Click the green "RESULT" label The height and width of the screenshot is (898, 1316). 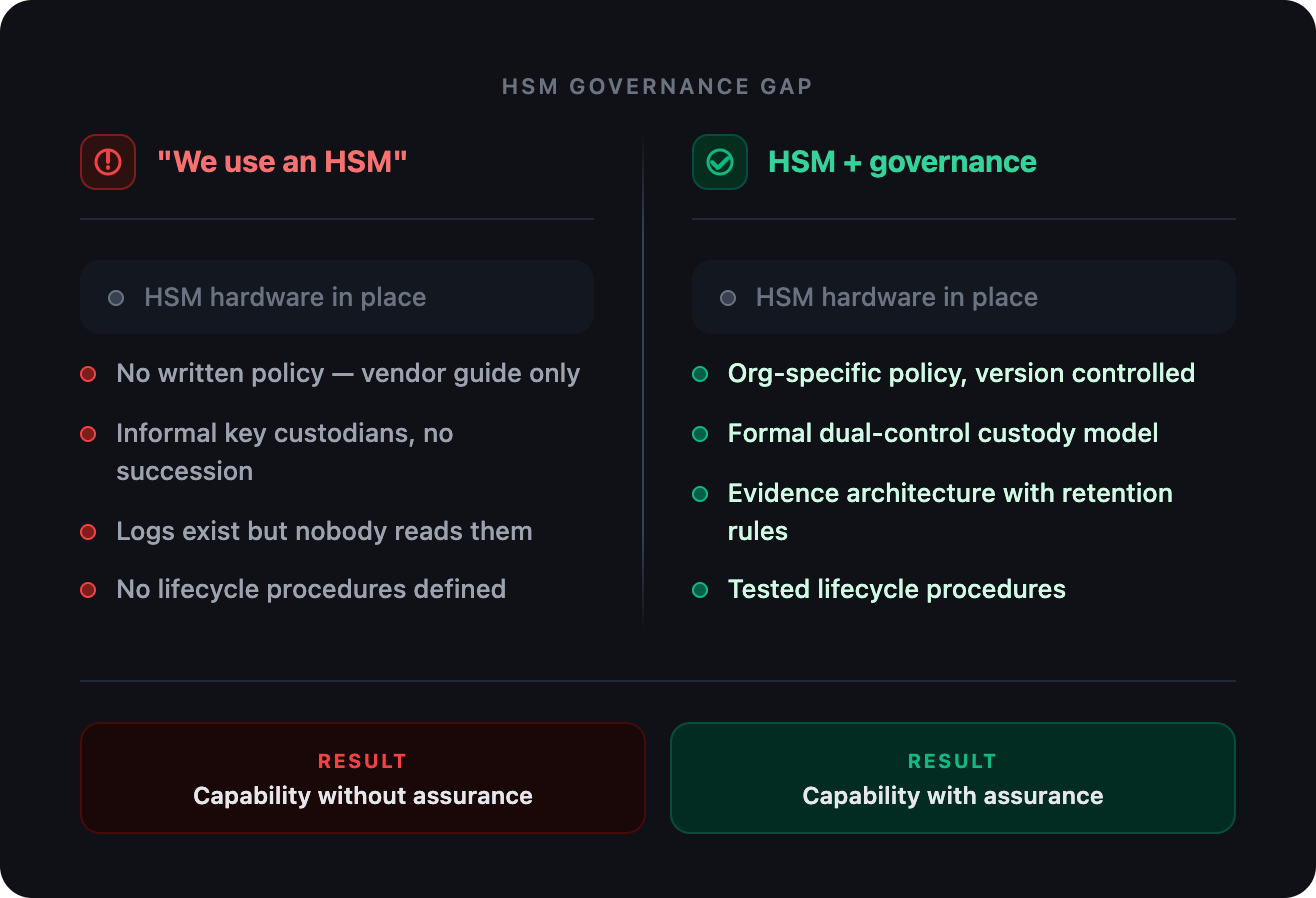(x=953, y=761)
